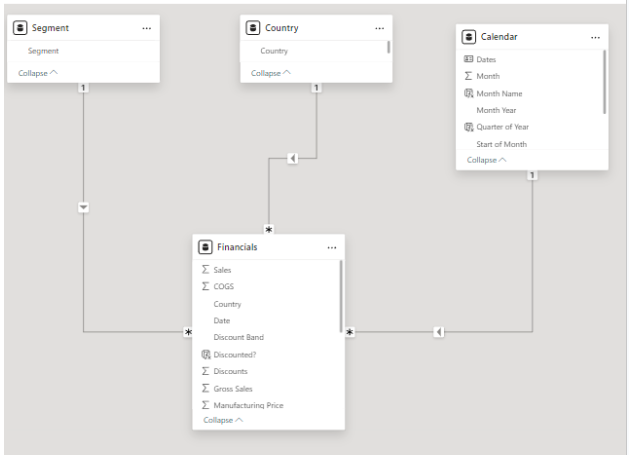
Task: Click the sigma icon next to Discounts
Action: point(205,371)
